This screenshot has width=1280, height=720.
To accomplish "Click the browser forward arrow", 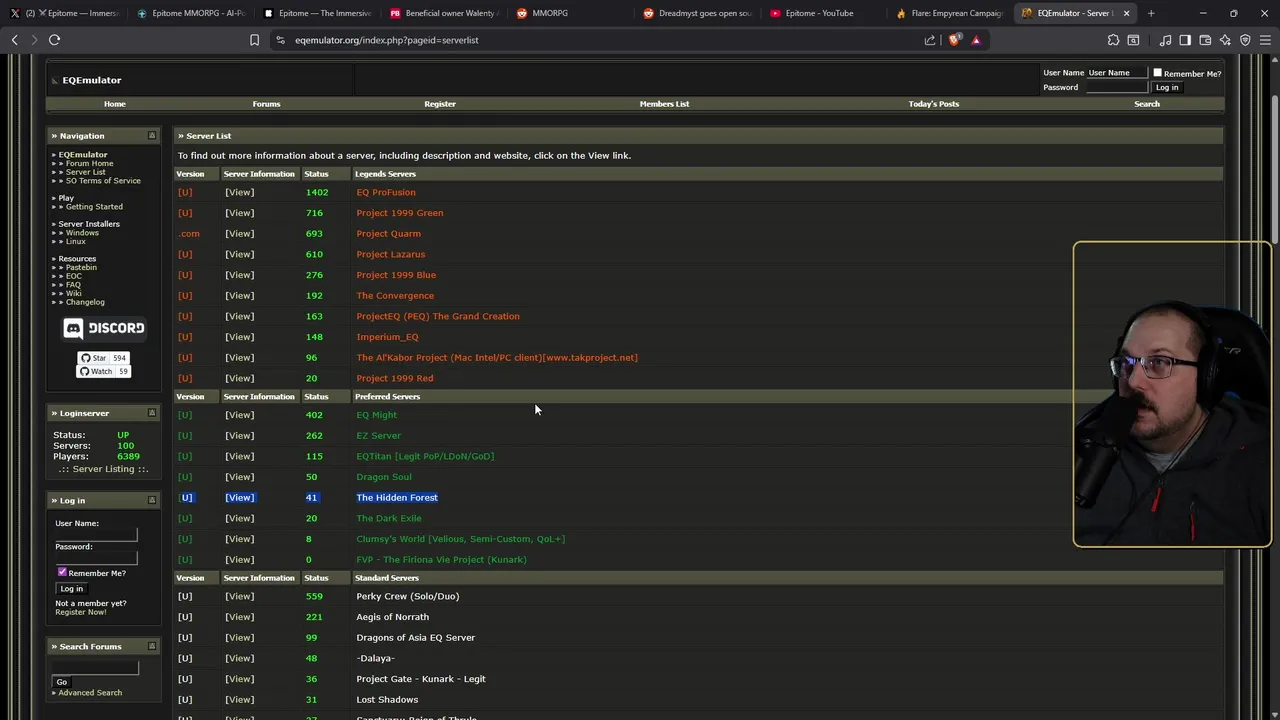I will coord(34,40).
